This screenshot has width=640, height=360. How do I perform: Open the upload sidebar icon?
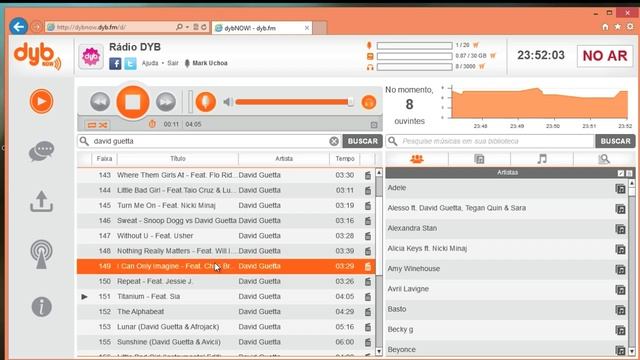click(41, 201)
